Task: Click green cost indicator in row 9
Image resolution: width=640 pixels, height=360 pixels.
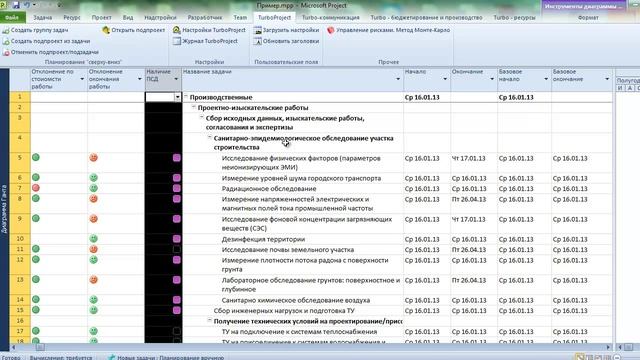Action: (36, 218)
